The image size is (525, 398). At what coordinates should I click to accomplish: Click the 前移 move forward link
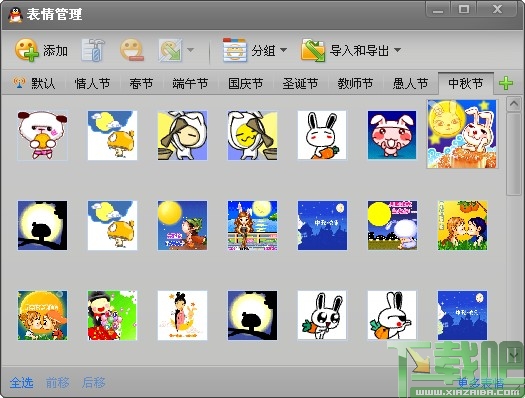pos(58,382)
